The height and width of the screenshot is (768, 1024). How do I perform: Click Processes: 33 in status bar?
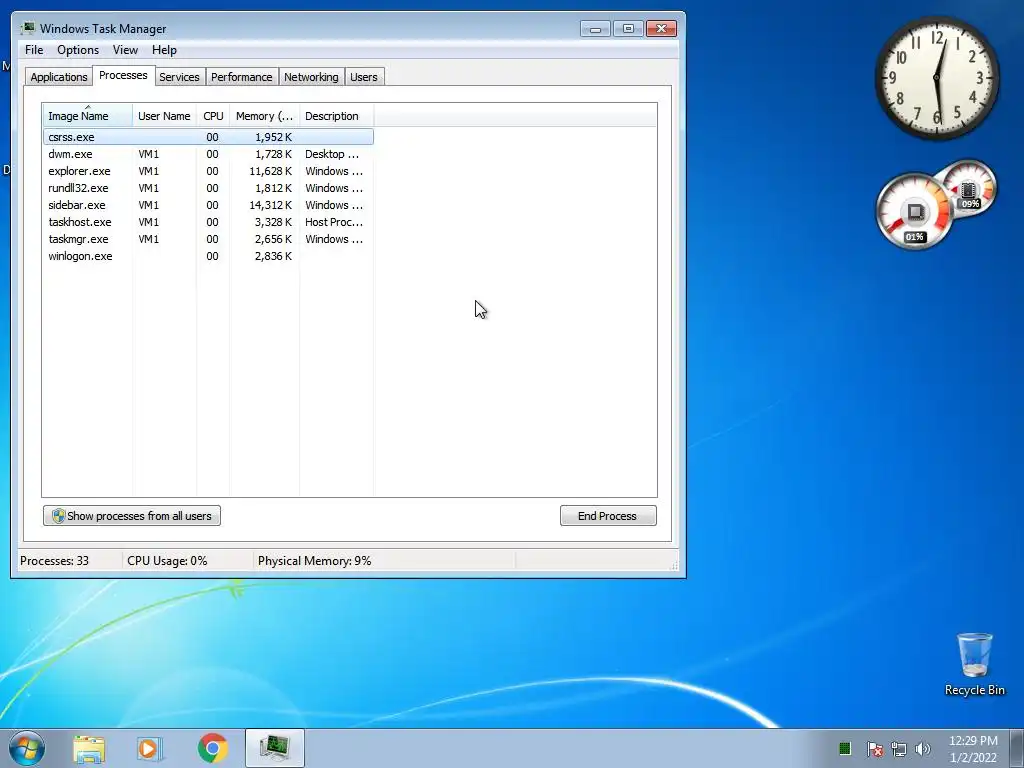point(54,561)
